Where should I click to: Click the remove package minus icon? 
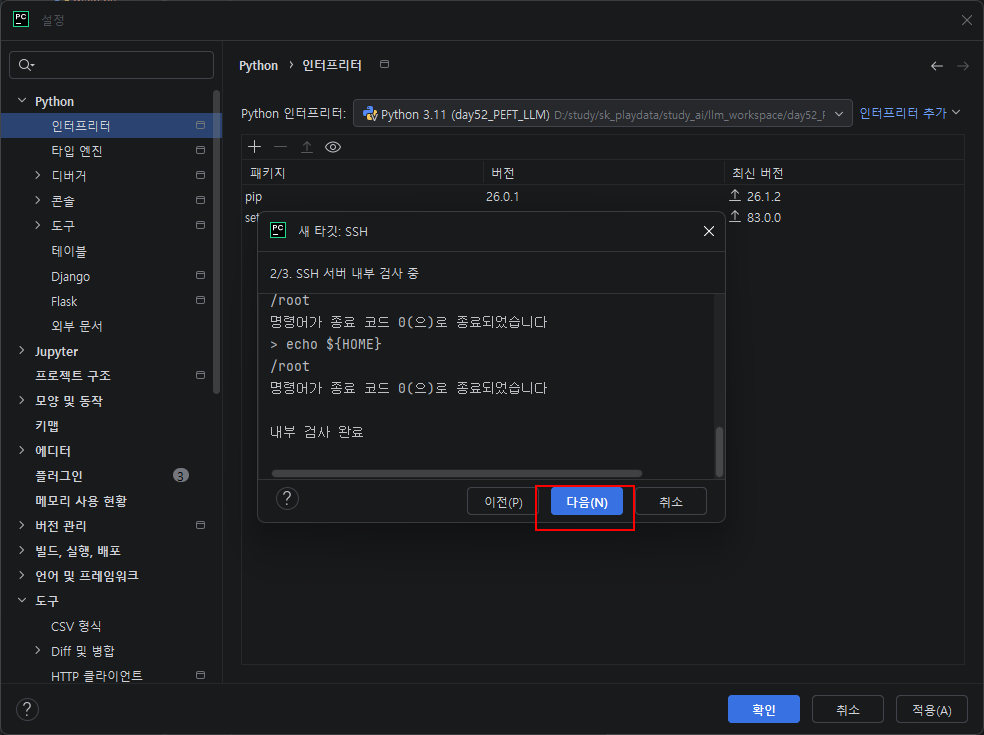[281, 147]
